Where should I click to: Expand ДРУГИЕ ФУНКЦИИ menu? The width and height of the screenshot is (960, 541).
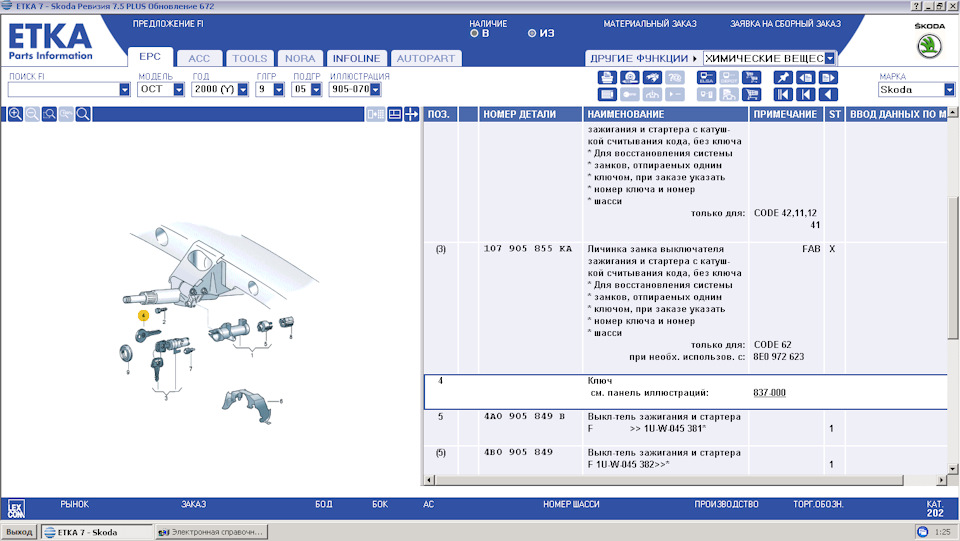coord(643,58)
